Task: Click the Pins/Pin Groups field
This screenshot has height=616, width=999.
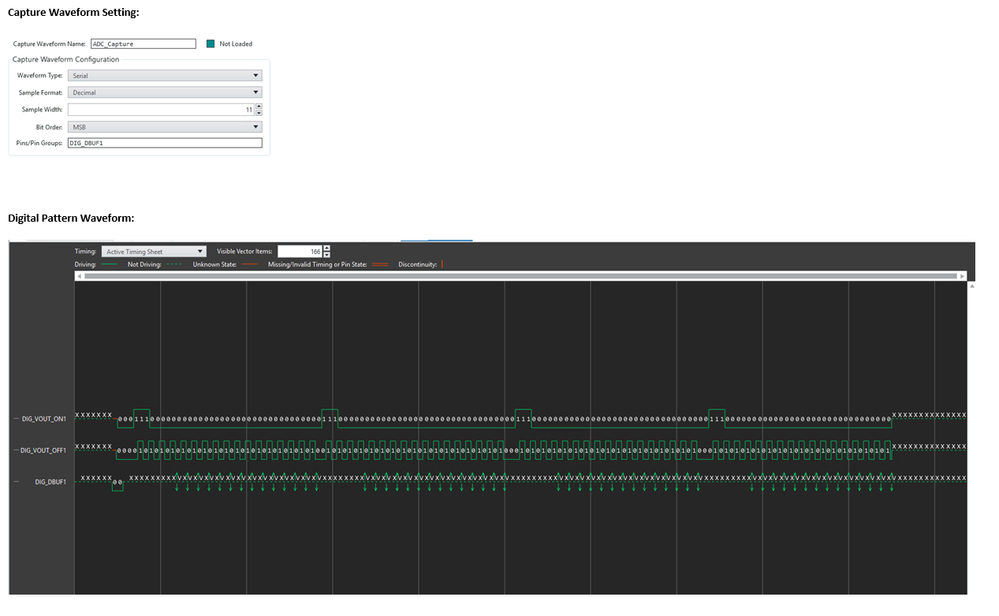Action: coord(165,143)
